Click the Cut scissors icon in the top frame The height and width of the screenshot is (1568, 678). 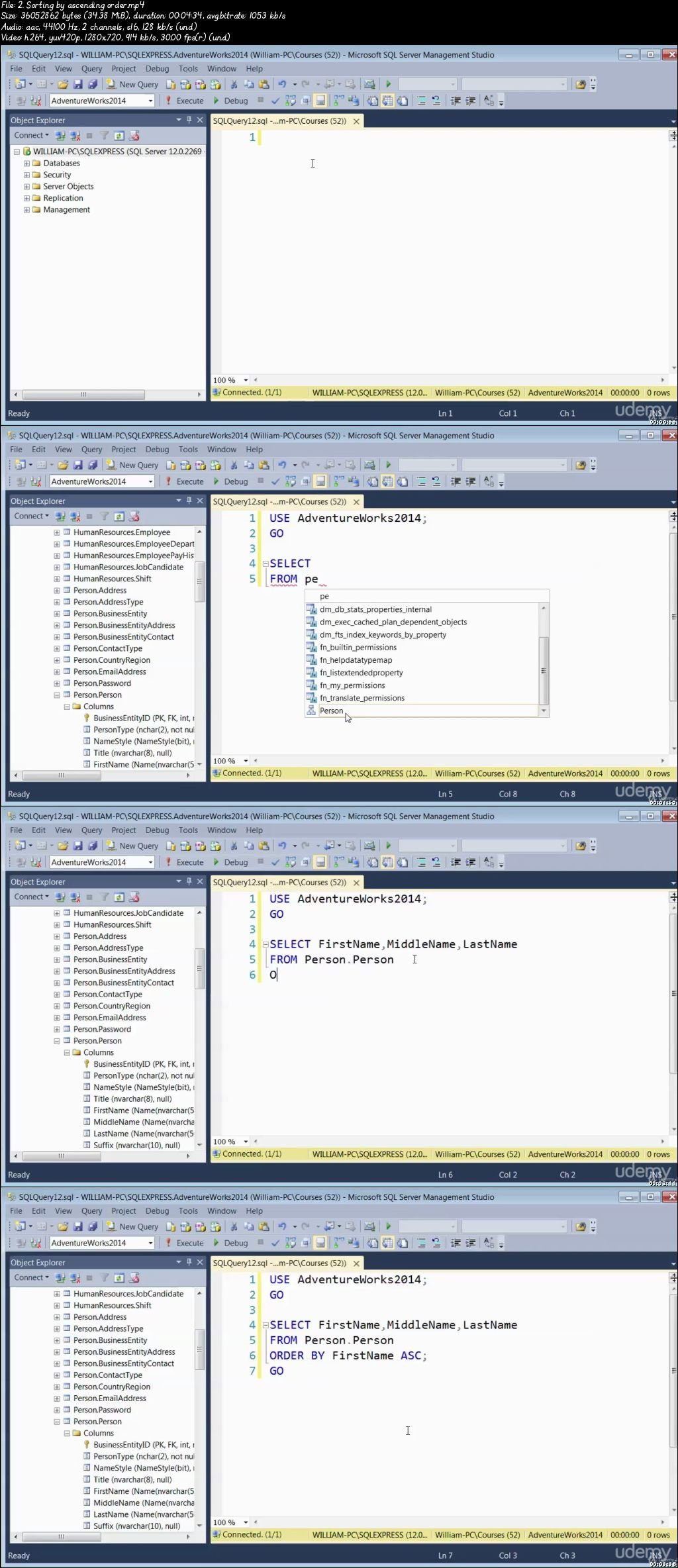[234, 84]
